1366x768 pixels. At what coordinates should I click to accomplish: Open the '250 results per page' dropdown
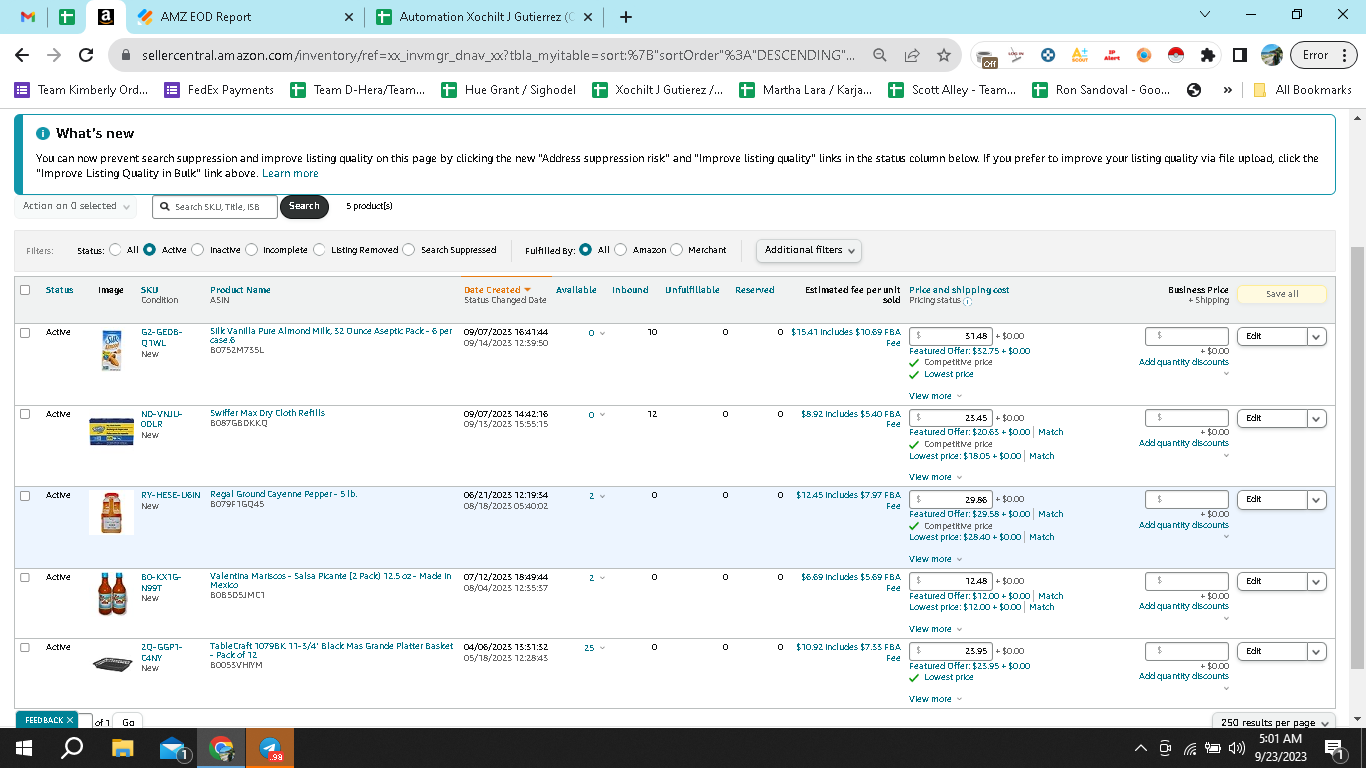[1274, 722]
